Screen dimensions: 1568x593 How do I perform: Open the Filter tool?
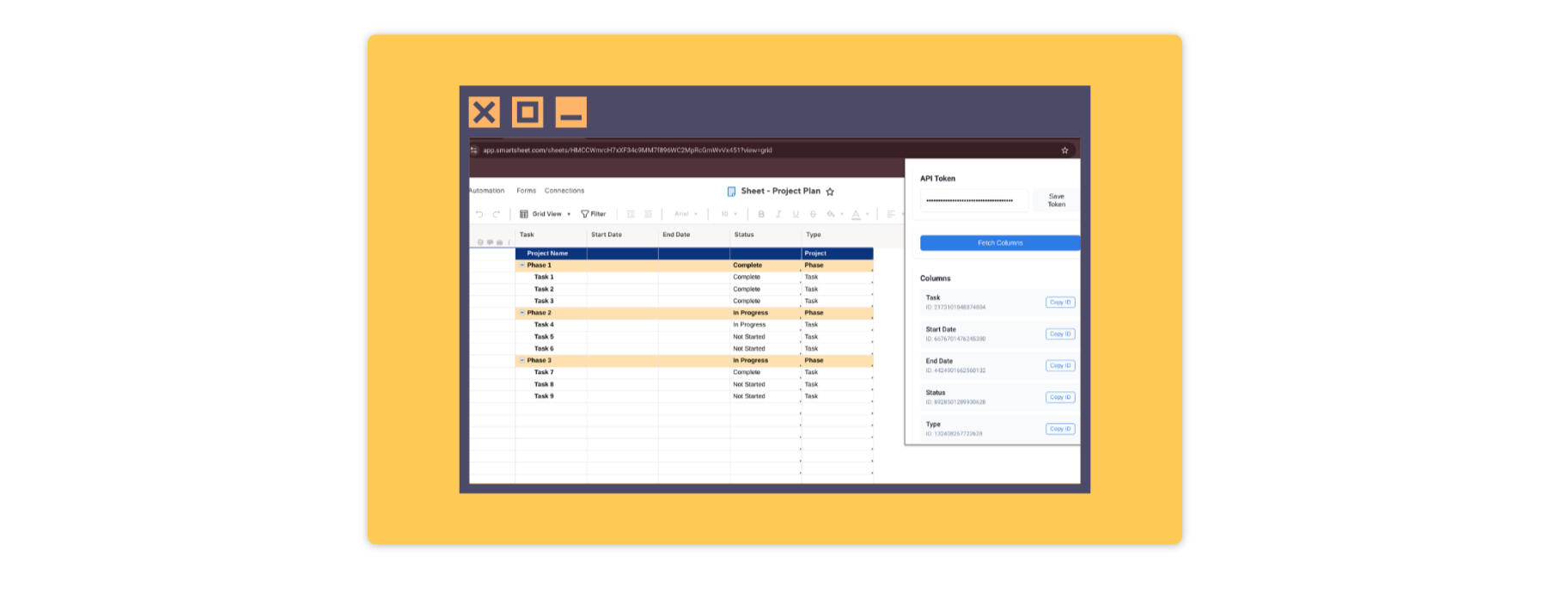point(594,214)
